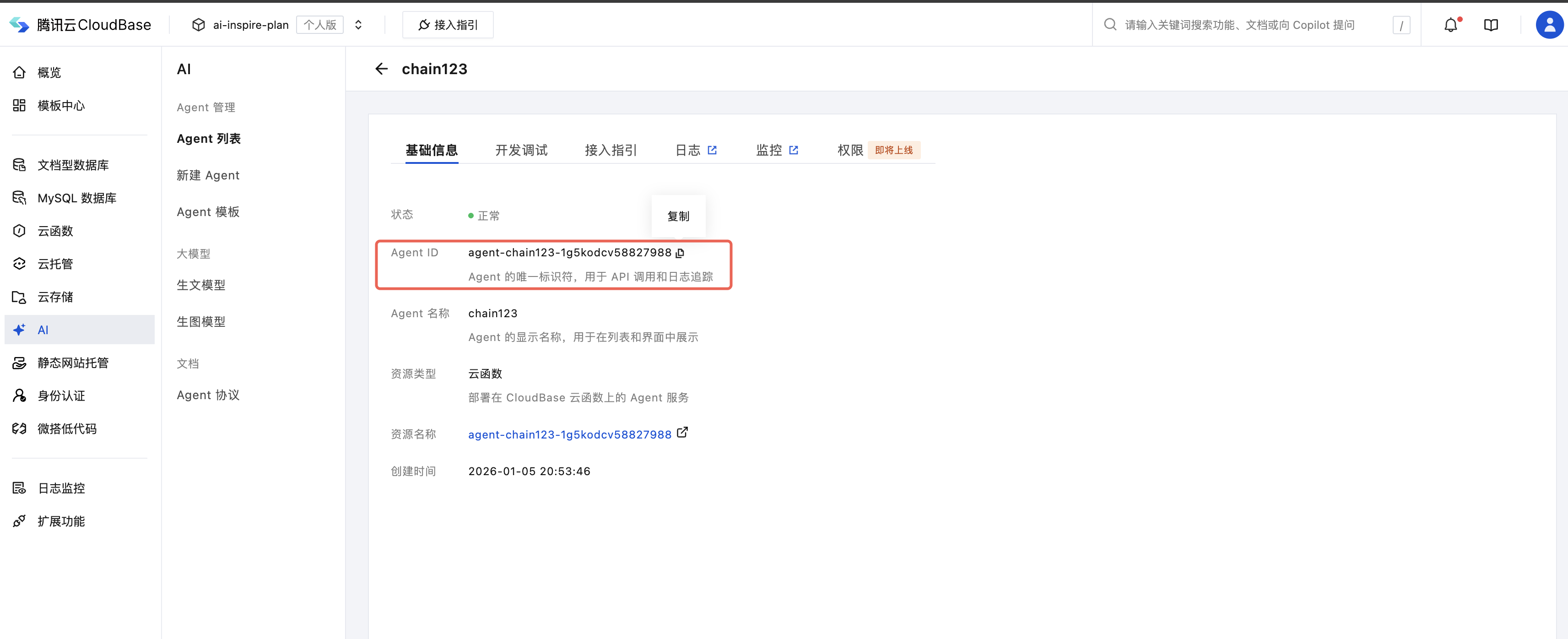Switch to the 开发调试 tab

pyautogui.click(x=521, y=150)
